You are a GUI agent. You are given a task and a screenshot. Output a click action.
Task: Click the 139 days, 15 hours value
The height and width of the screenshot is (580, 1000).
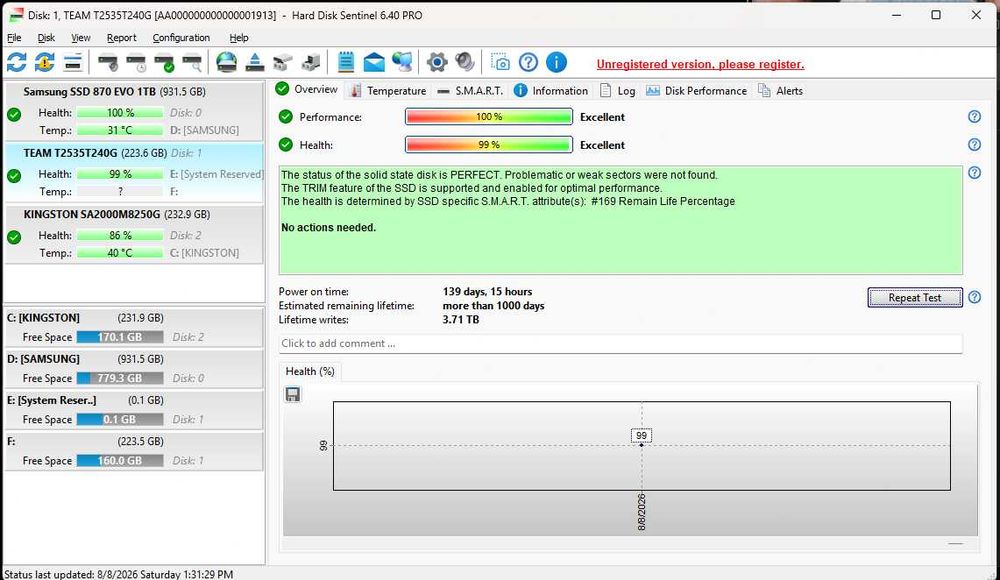(487, 292)
